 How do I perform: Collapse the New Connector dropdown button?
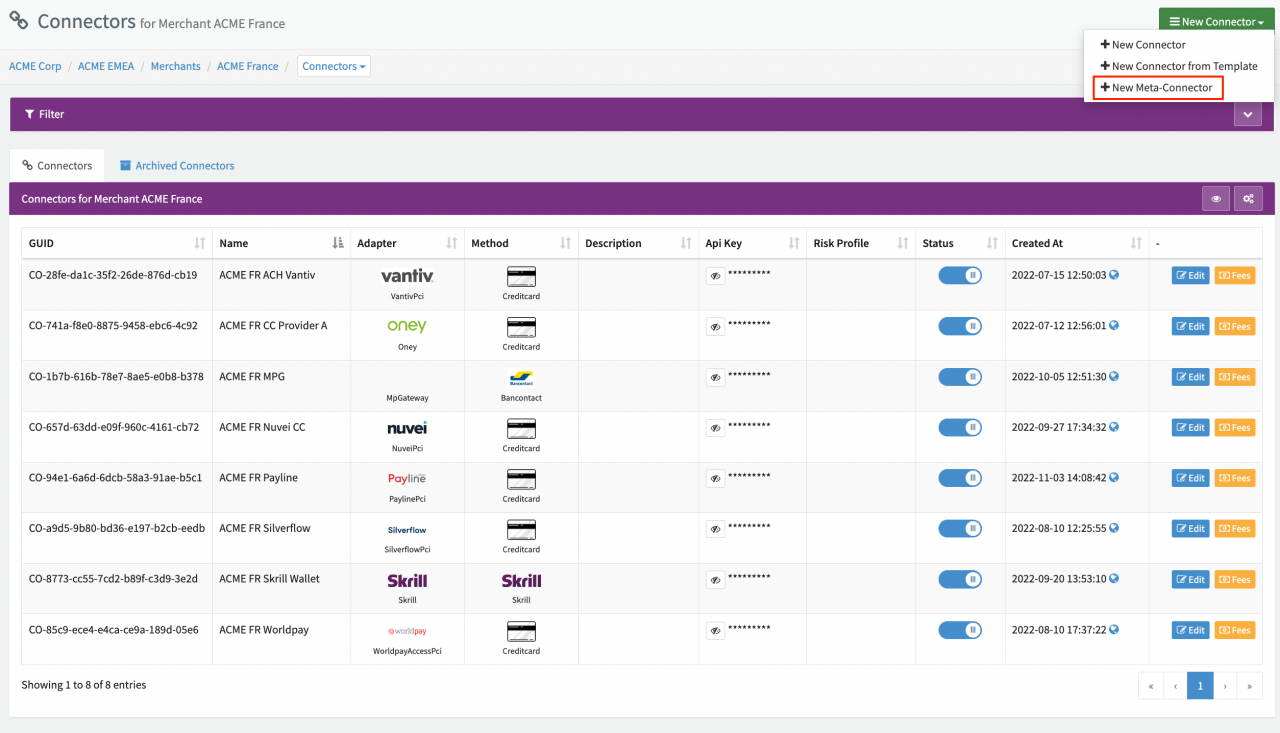[x=1216, y=21]
